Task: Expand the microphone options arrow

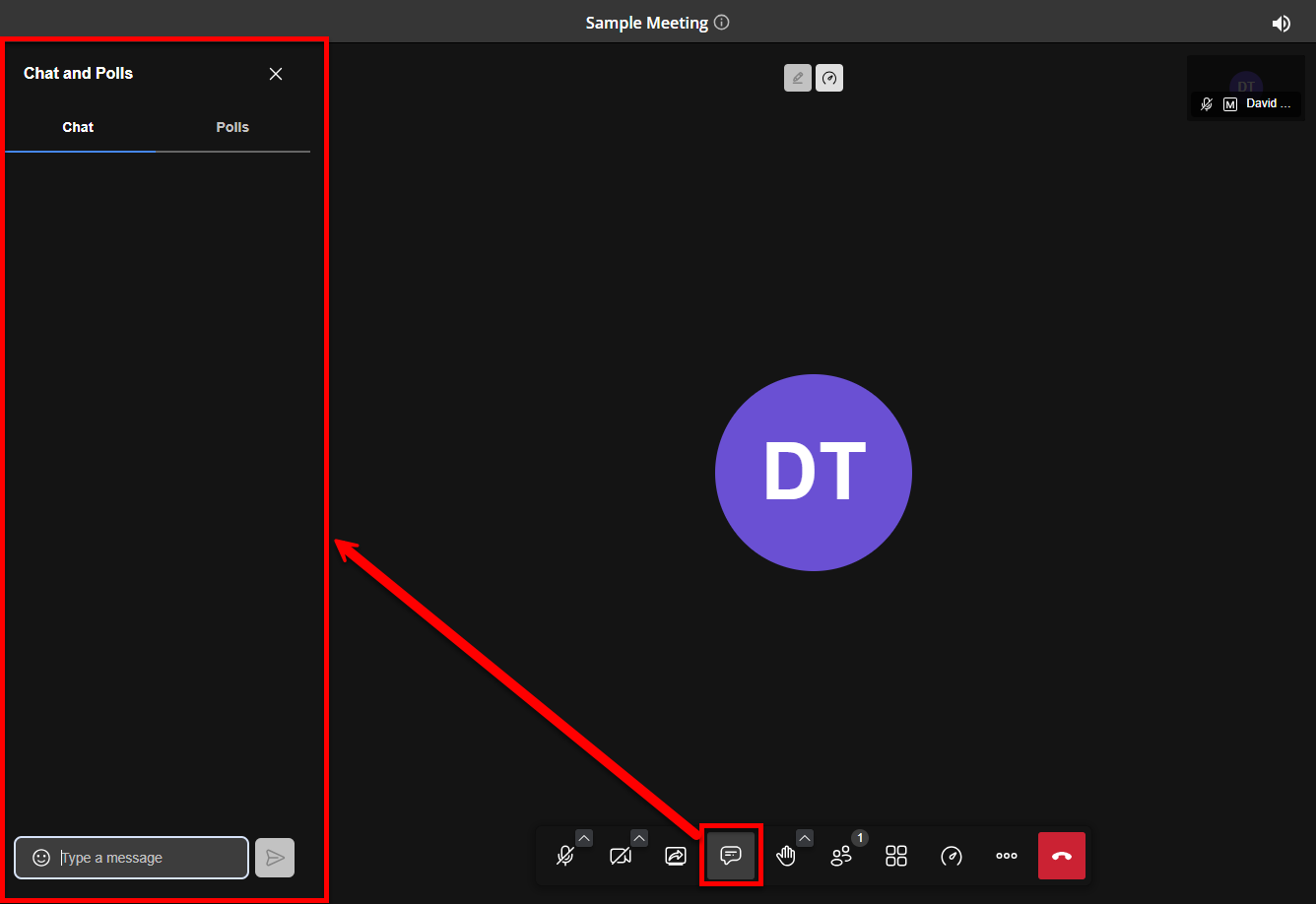Action: pyautogui.click(x=584, y=838)
